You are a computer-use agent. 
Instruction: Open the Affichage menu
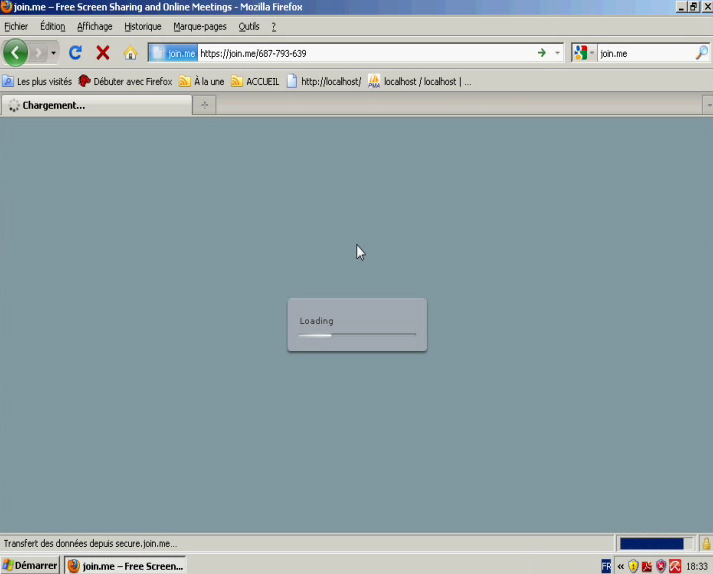point(95,26)
